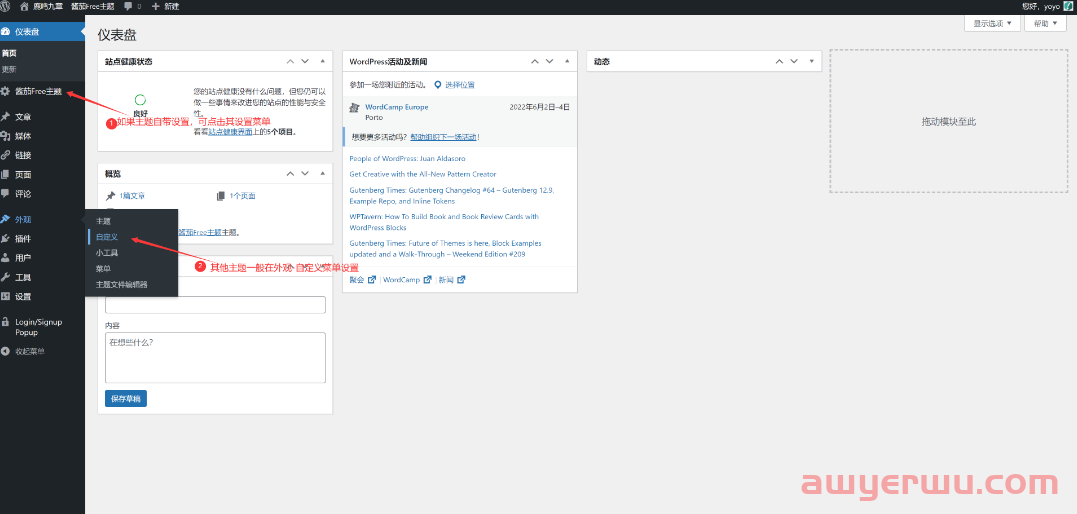1077x514 pixels.
Task: Collapse the 概览 panel
Action: click(x=322, y=173)
